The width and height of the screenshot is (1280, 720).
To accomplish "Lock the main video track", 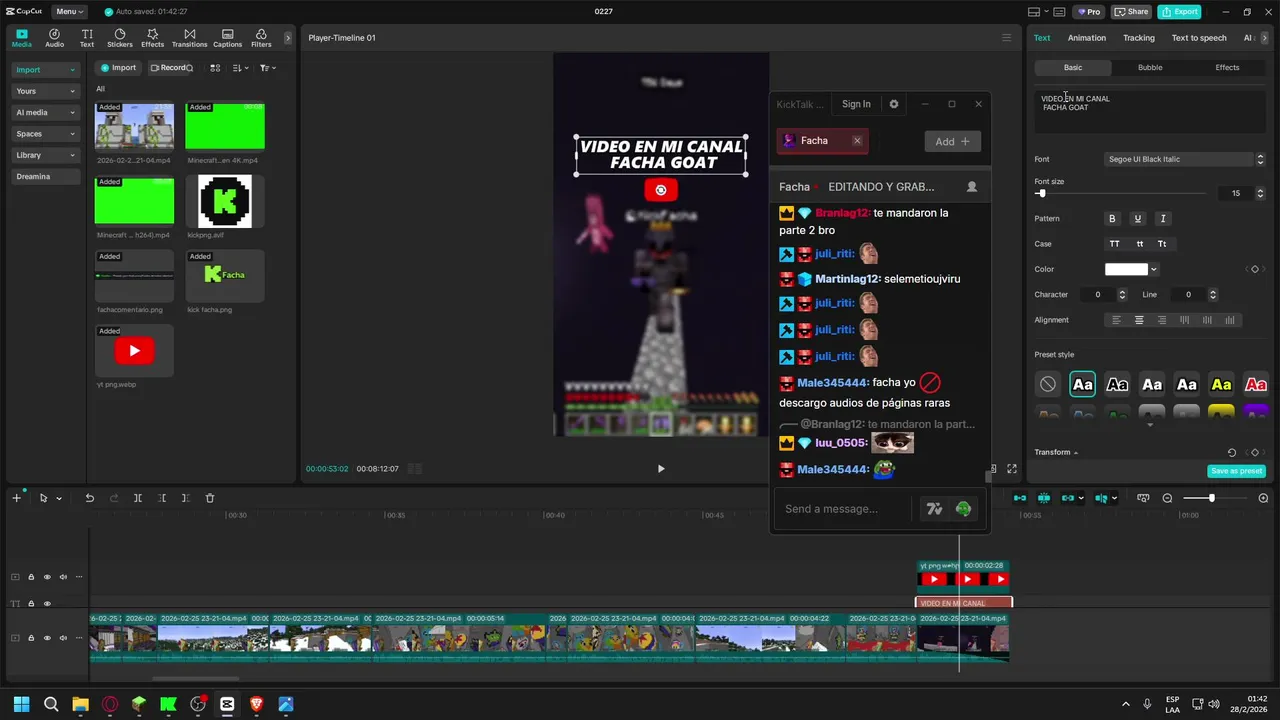I will [x=31, y=637].
